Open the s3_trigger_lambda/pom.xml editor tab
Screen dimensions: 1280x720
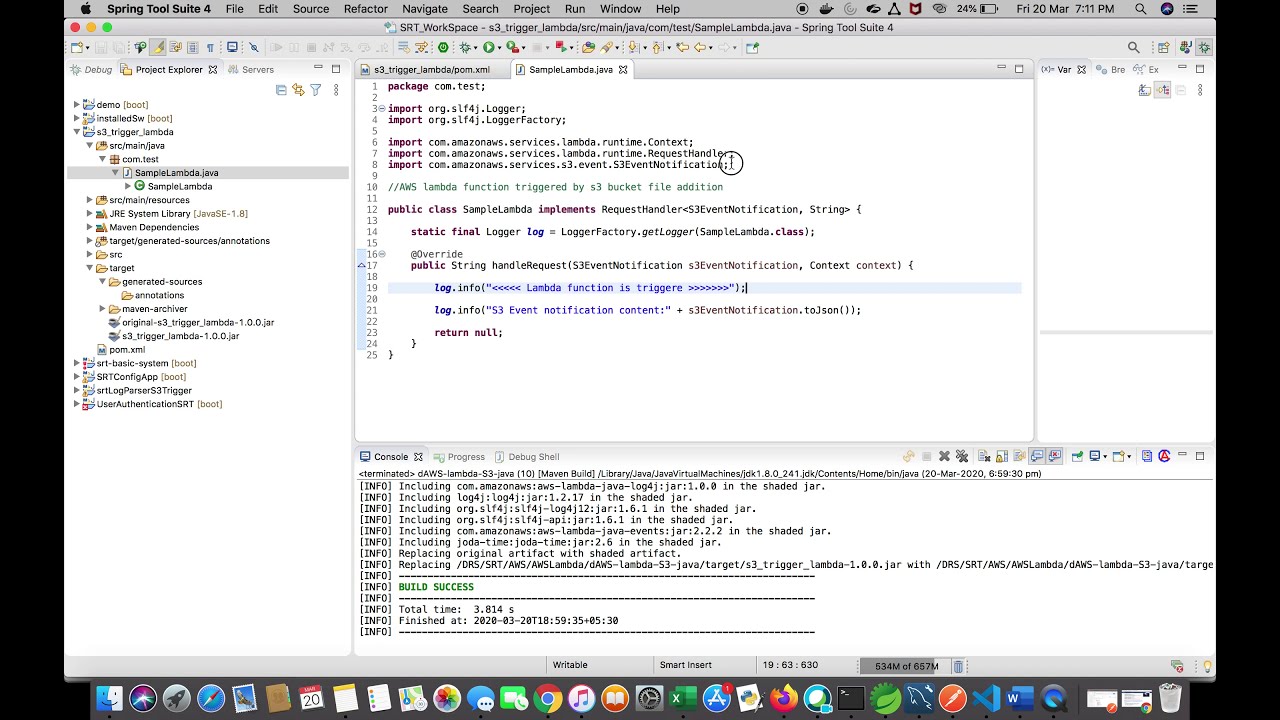(432, 69)
